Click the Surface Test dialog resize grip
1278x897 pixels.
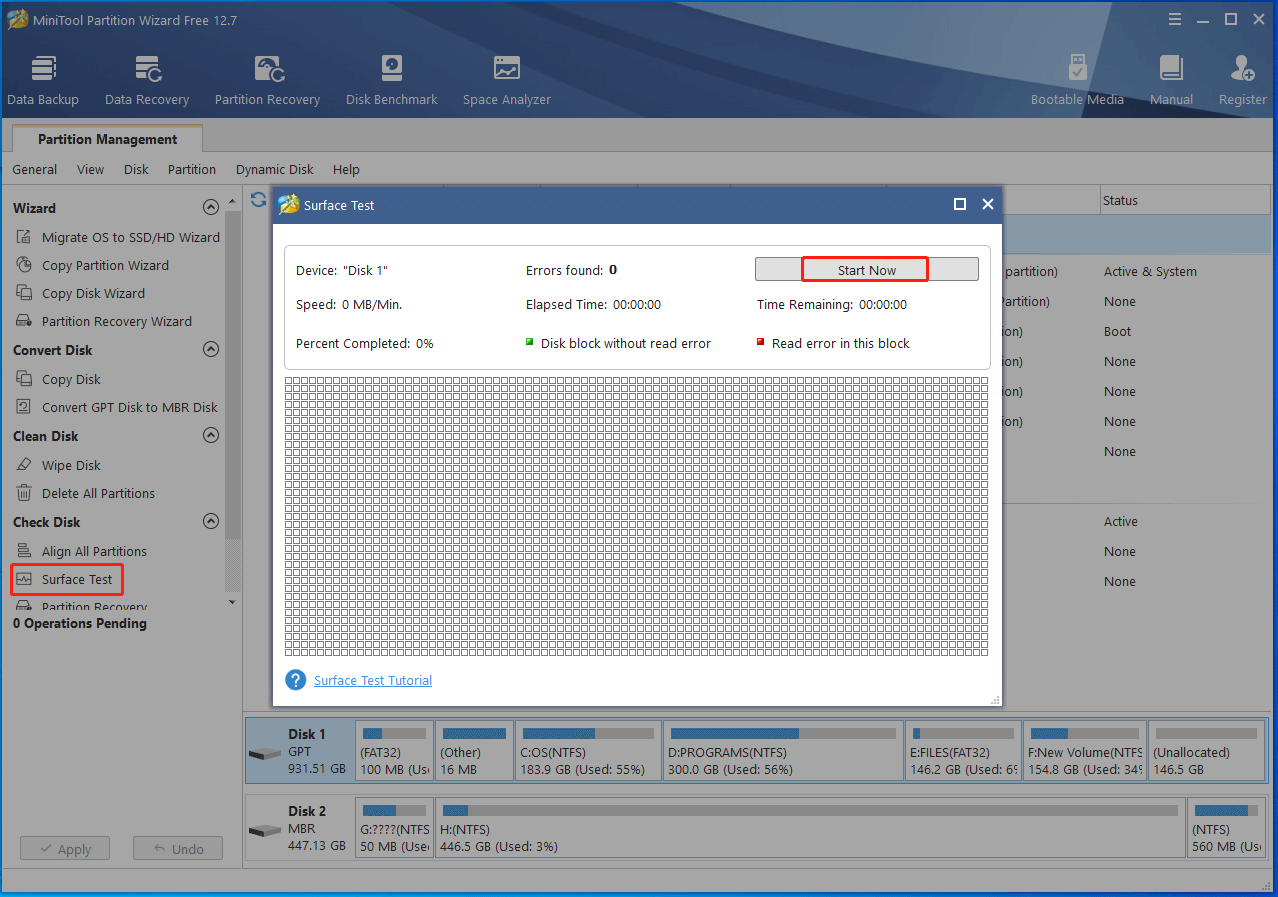coord(995,700)
